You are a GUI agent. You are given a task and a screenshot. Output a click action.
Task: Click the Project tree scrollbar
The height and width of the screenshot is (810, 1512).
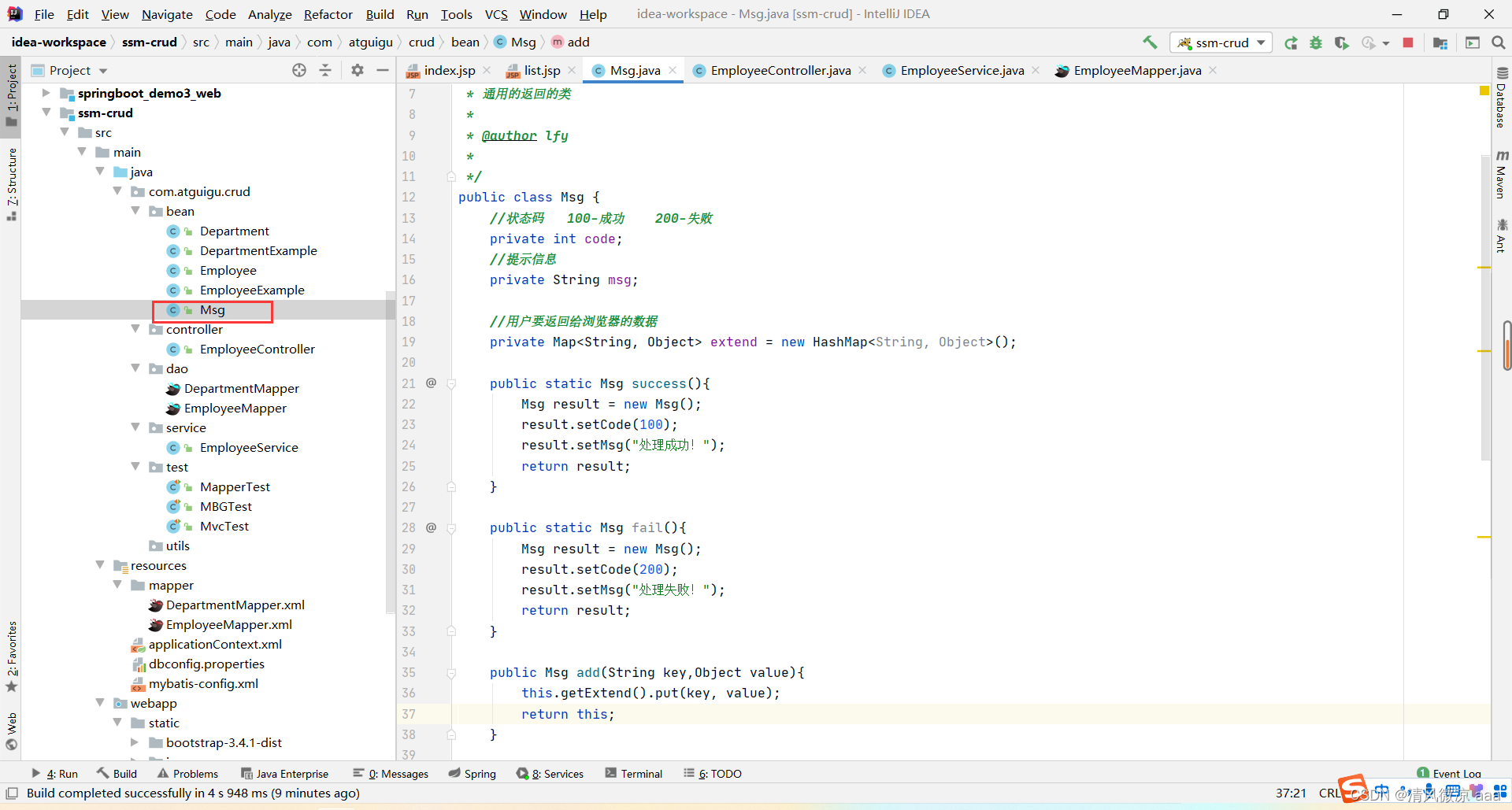[x=390, y=453]
